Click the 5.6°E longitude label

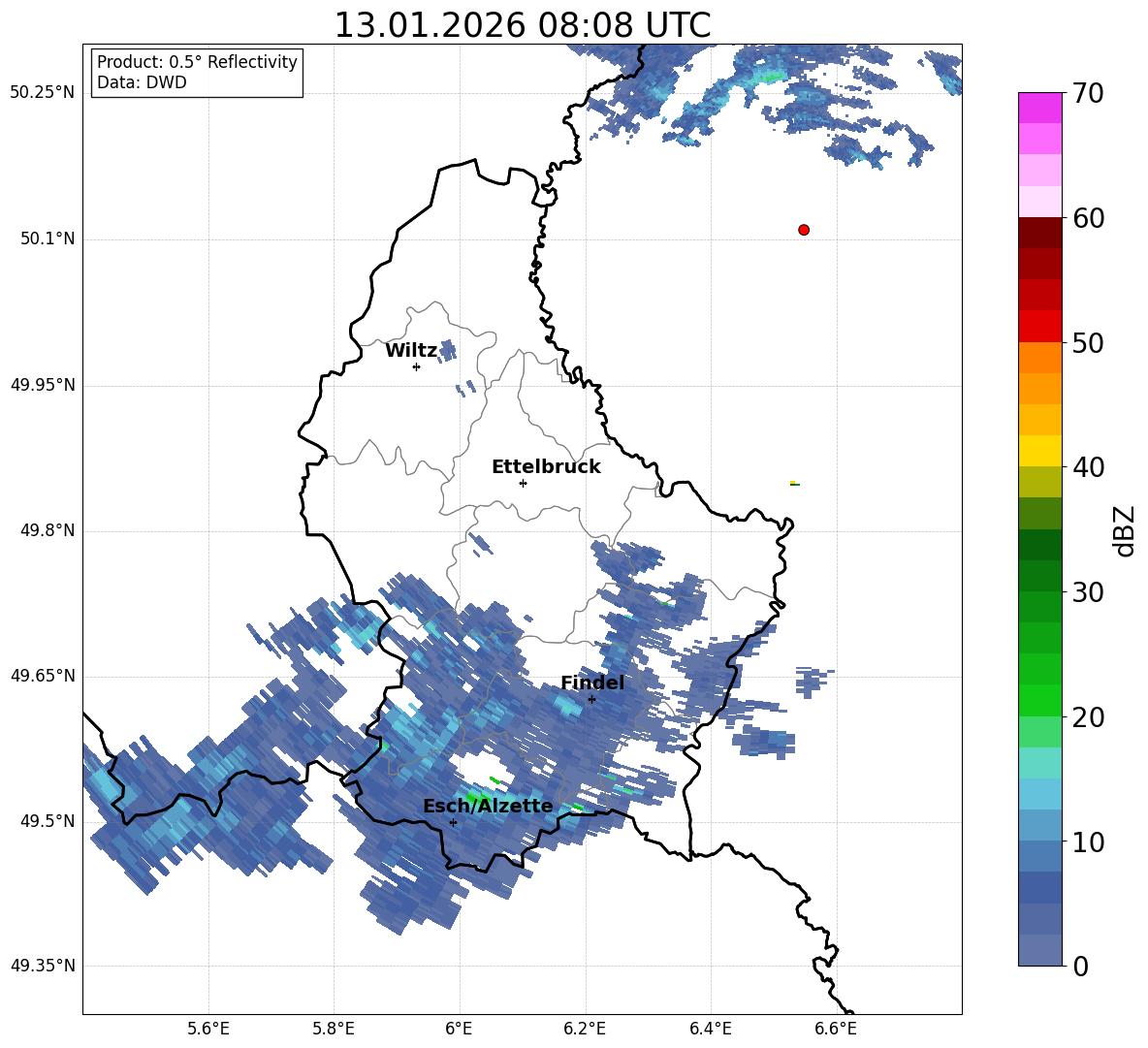click(x=208, y=1029)
